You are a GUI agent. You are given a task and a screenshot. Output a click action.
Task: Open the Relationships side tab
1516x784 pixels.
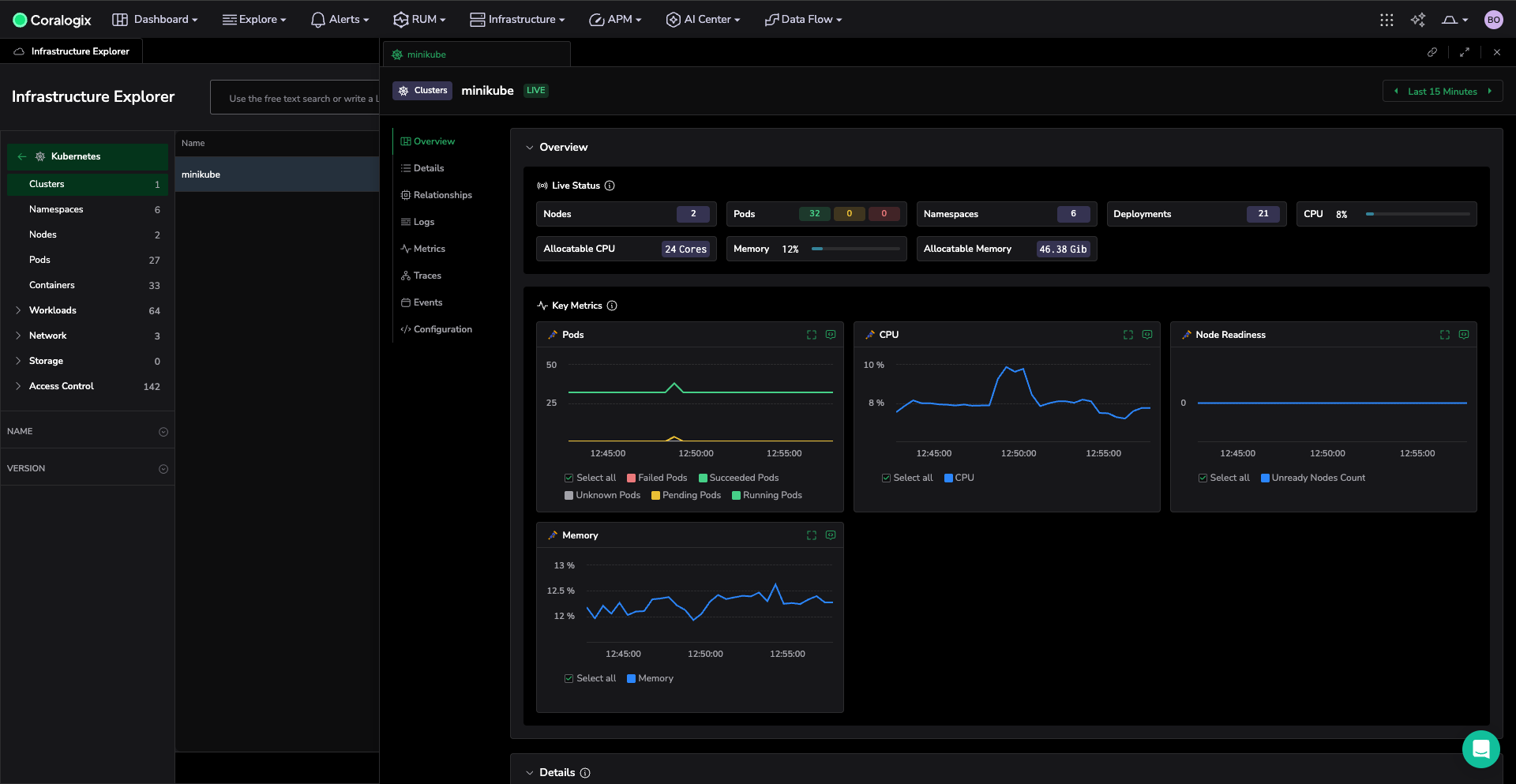click(437, 195)
